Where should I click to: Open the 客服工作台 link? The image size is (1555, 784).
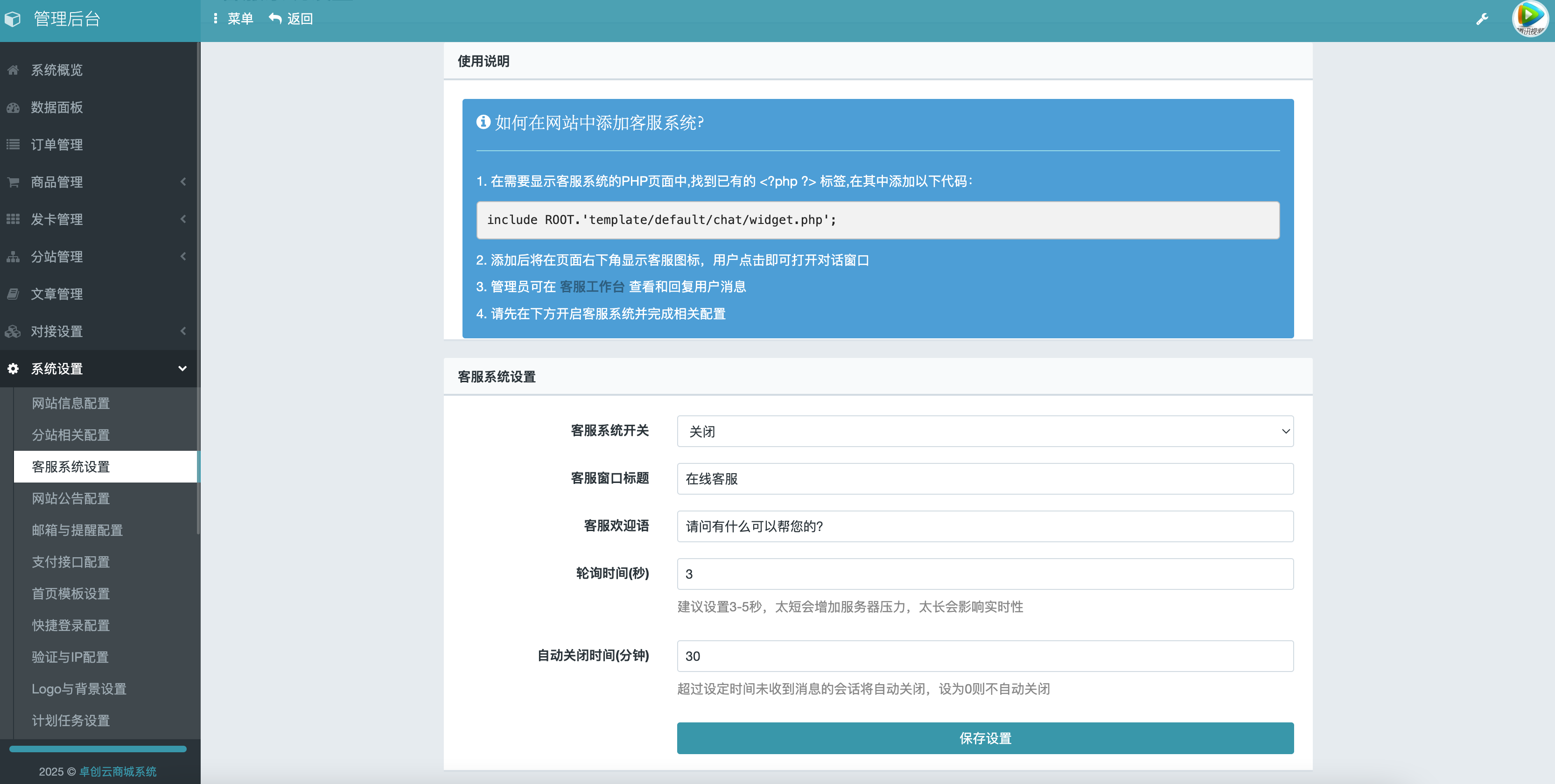pos(592,287)
